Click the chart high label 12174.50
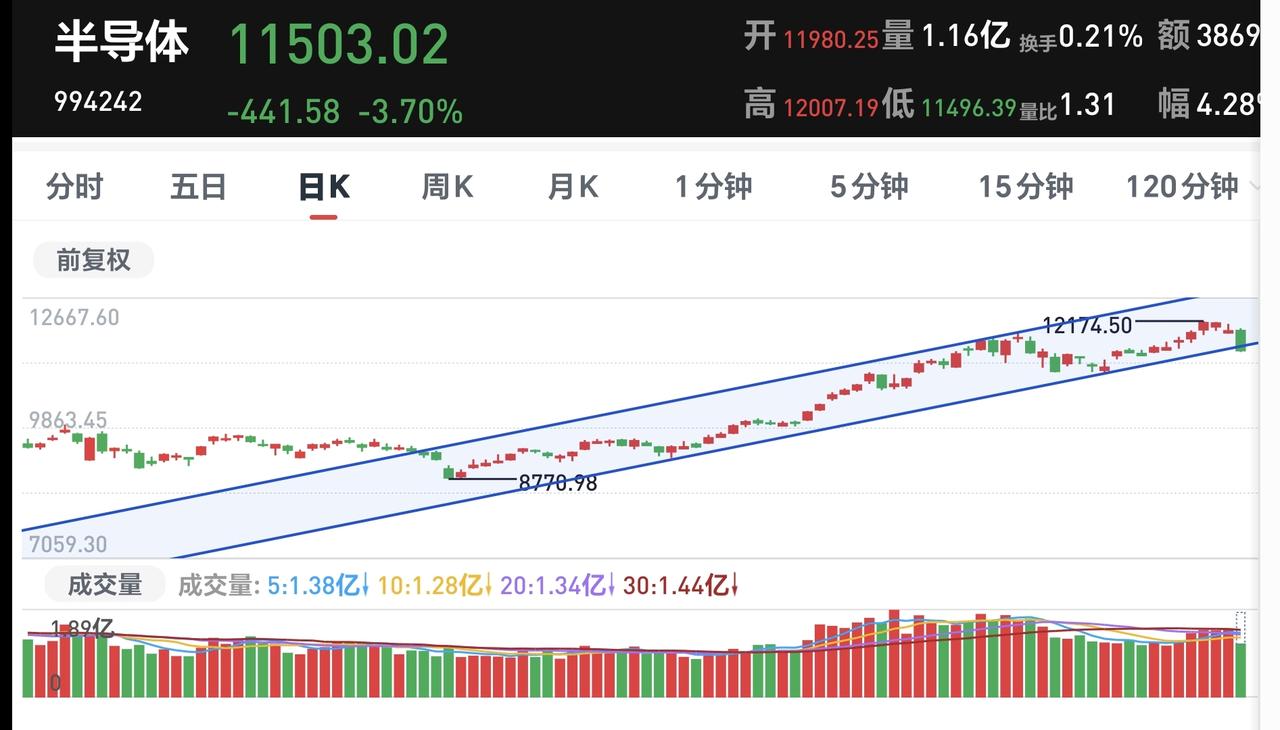Viewport: 1280px width, 730px height. click(x=1087, y=325)
